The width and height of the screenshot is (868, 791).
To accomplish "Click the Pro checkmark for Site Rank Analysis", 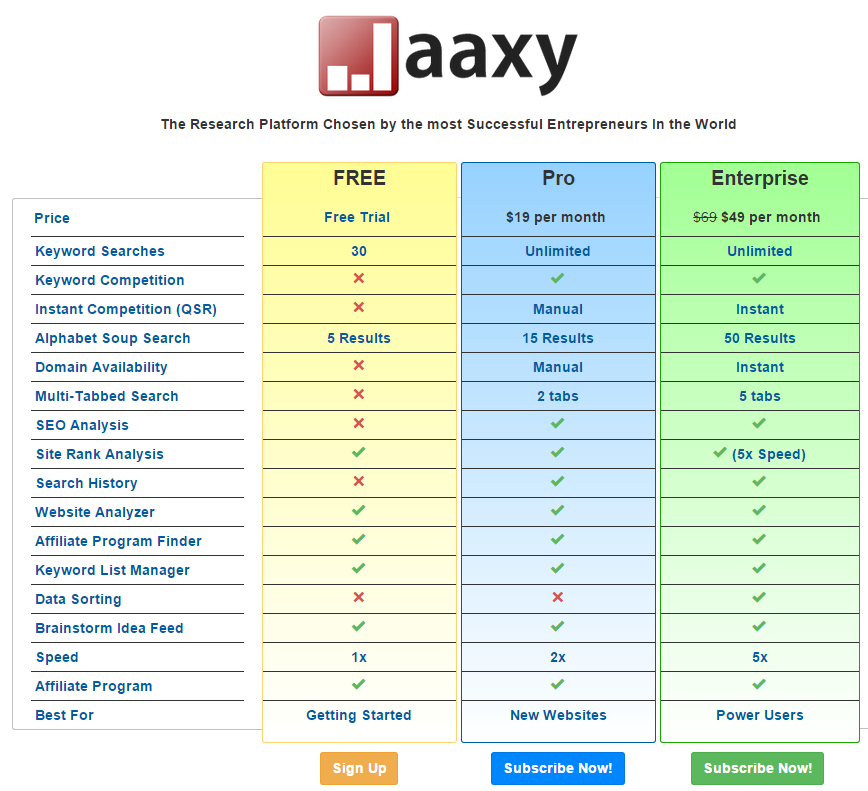I will pyautogui.click(x=557, y=452).
